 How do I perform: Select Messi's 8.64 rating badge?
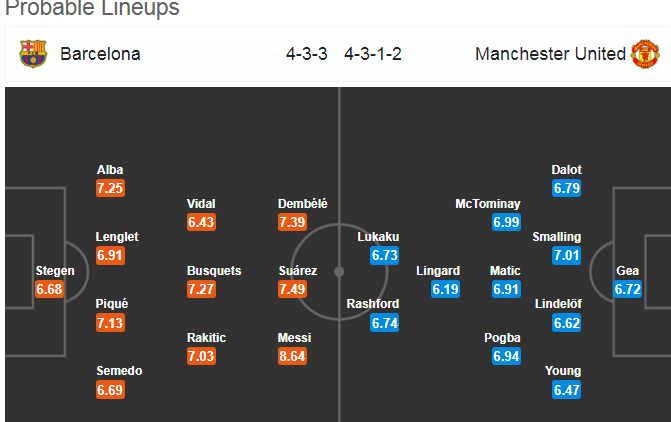click(x=292, y=356)
